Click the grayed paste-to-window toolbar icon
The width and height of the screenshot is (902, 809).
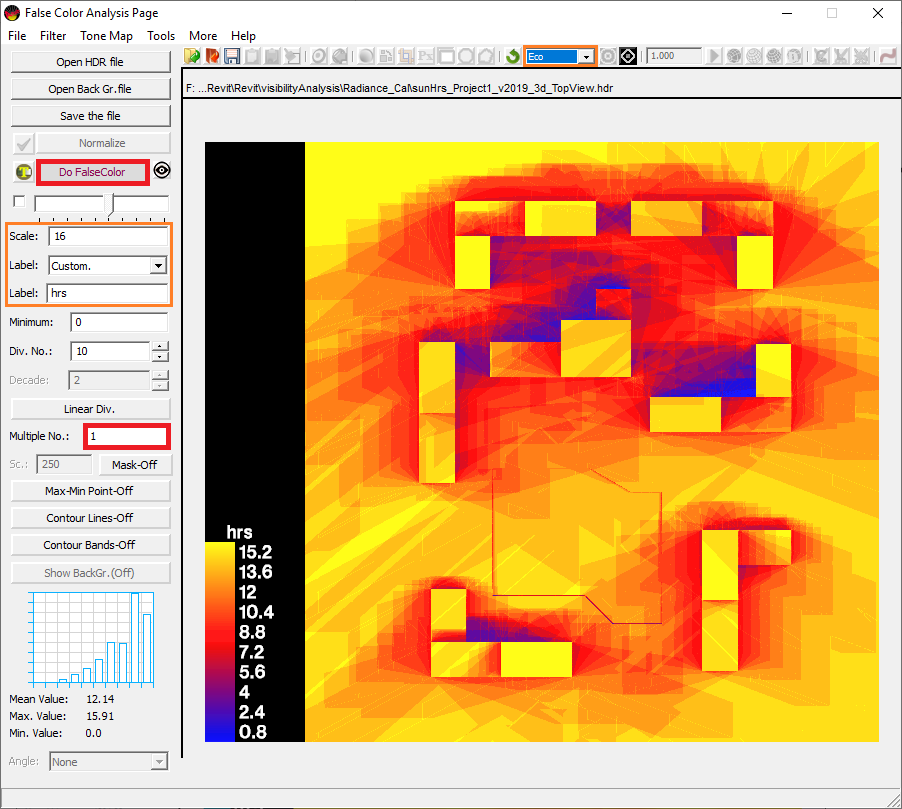pos(292,56)
